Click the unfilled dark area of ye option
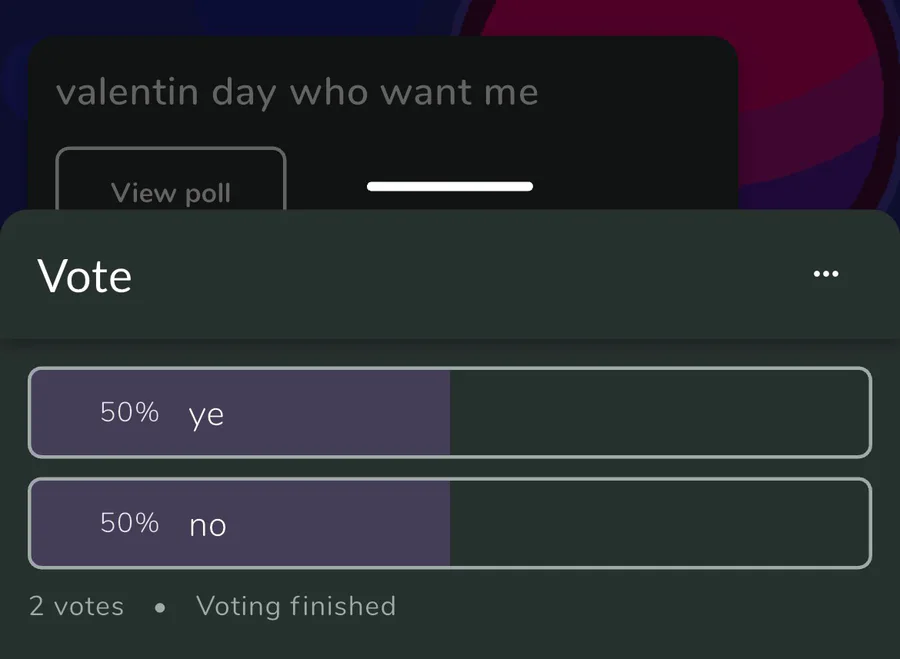900x659 pixels. click(x=660, y=413)
